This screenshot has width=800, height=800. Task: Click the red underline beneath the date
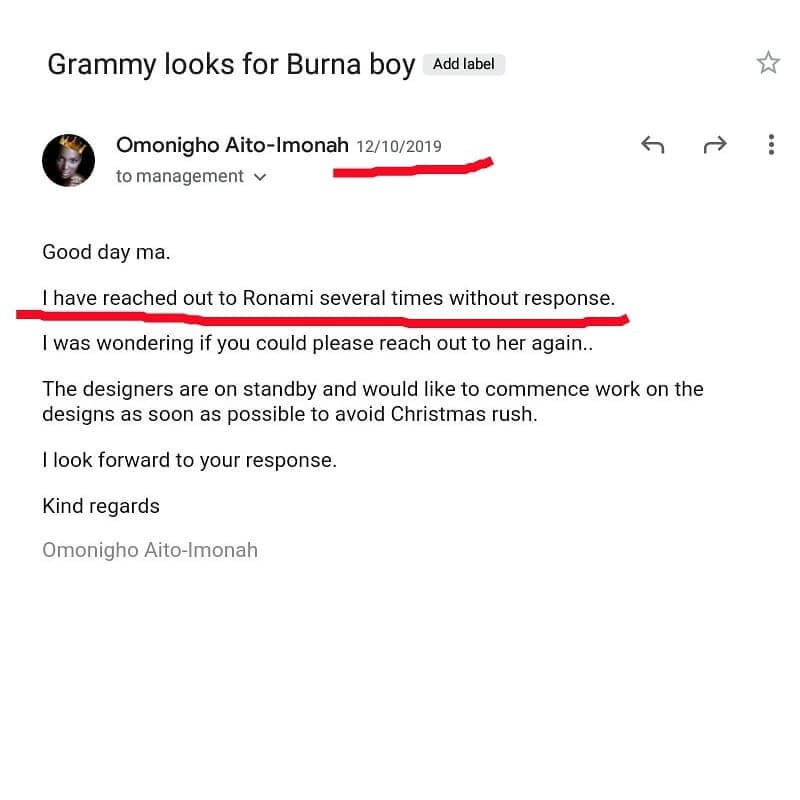[413, 168]
